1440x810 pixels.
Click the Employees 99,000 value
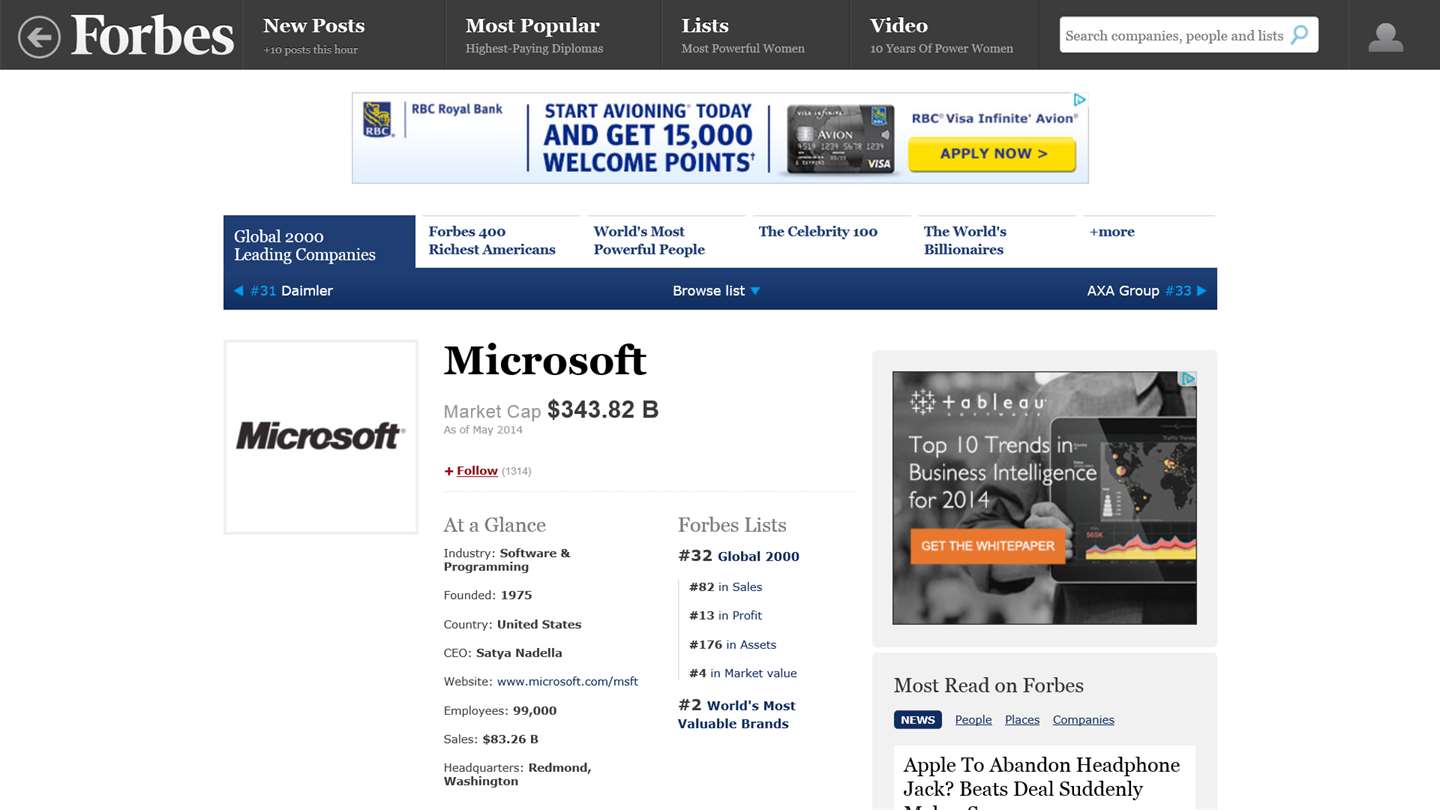[x=535, y=711]
